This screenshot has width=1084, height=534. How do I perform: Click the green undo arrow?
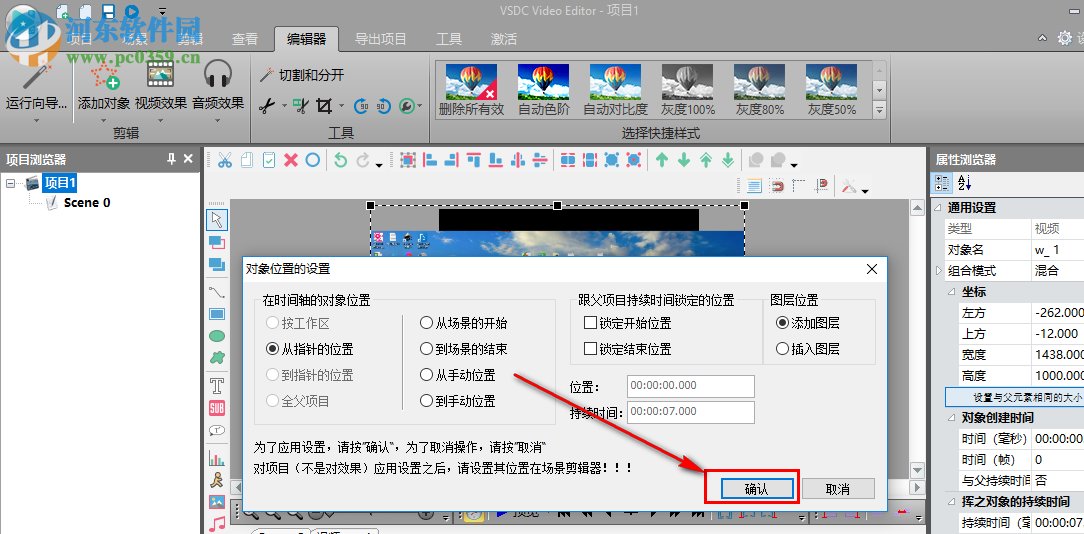[x=339, y=160]
